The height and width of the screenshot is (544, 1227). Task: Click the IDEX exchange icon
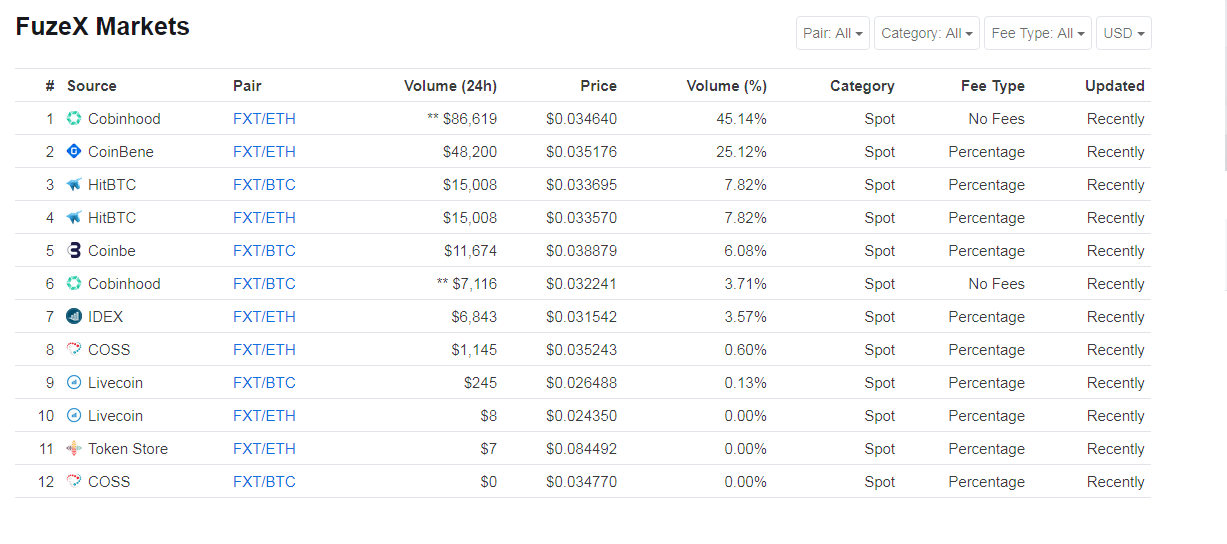74,317
